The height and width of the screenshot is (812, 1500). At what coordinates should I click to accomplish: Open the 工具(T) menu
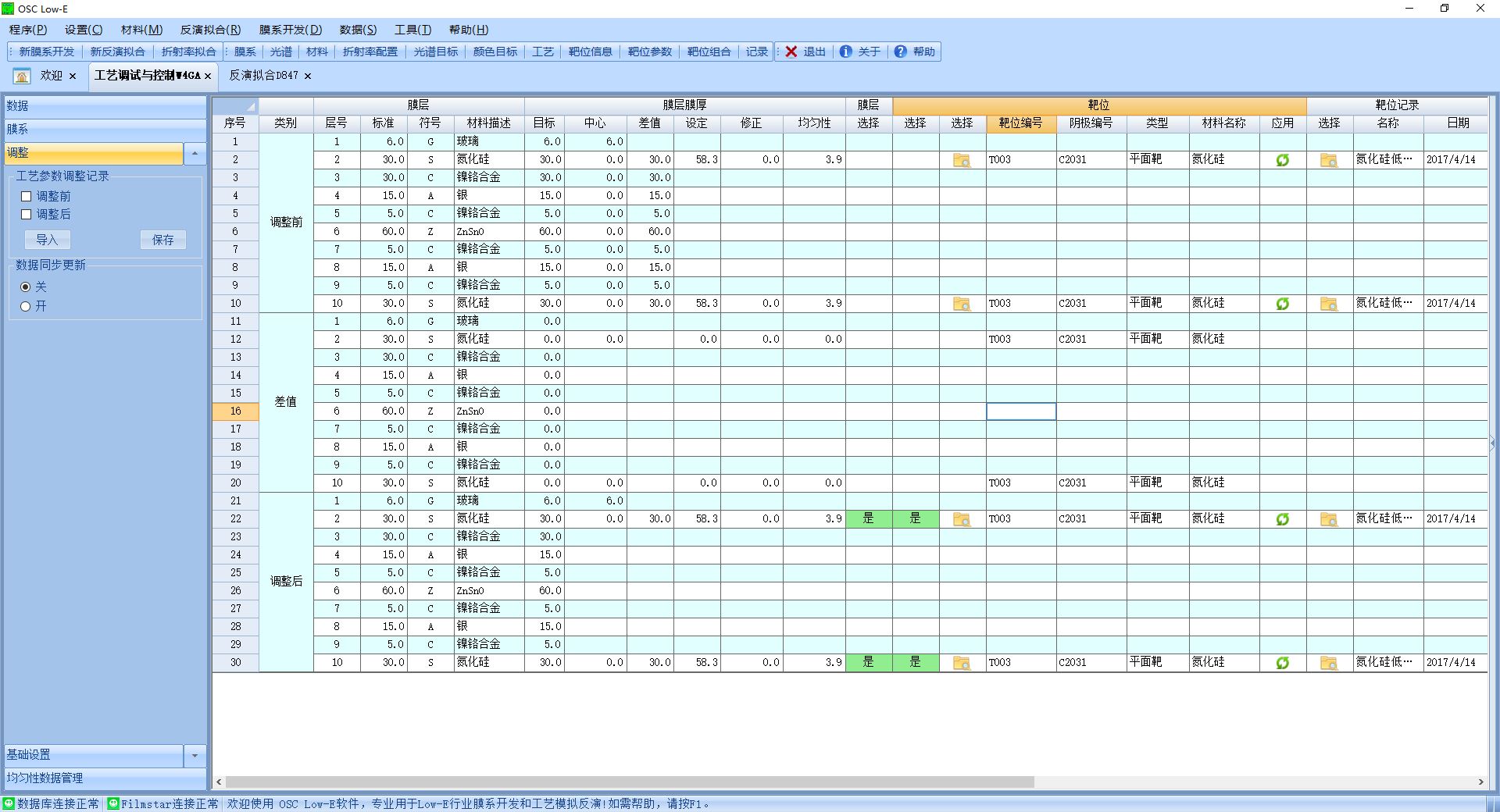click(x=412, y=30)
